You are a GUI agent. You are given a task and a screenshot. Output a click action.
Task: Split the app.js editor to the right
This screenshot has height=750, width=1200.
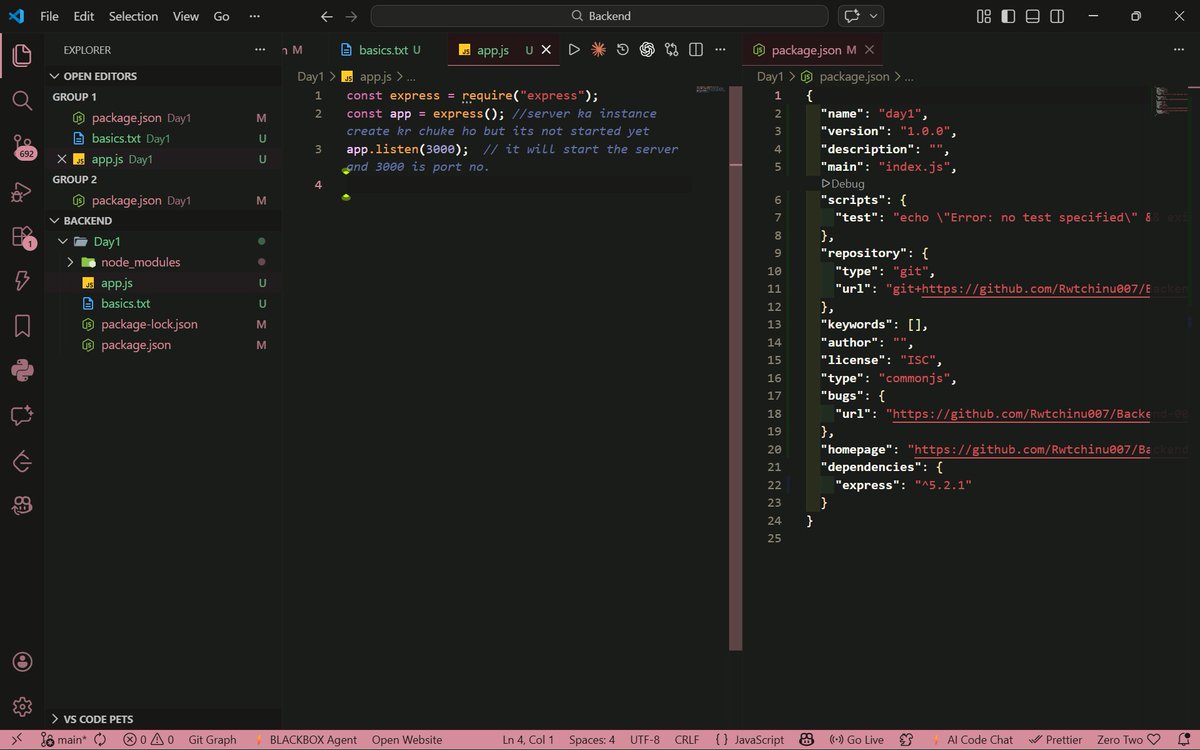[x=696, y=49]
